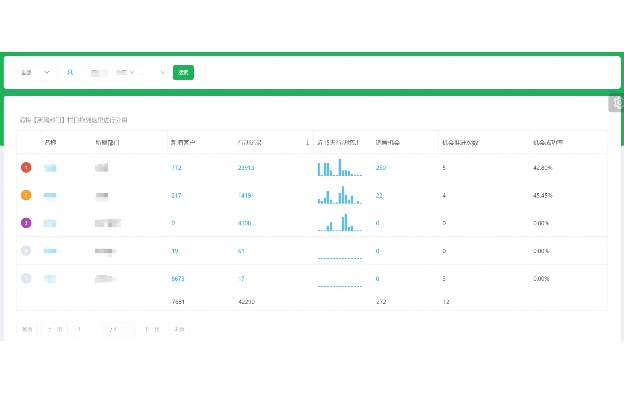Click the sparkline chart in the 217 row

coord(339,195)
